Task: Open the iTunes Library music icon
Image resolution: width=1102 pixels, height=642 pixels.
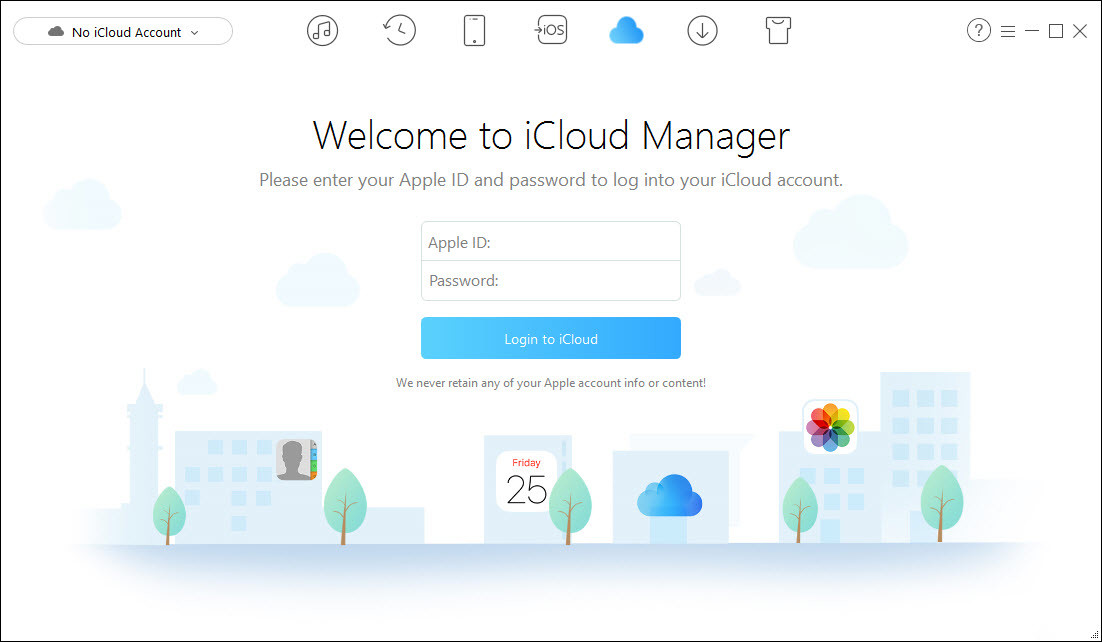Action: (323, 31)
